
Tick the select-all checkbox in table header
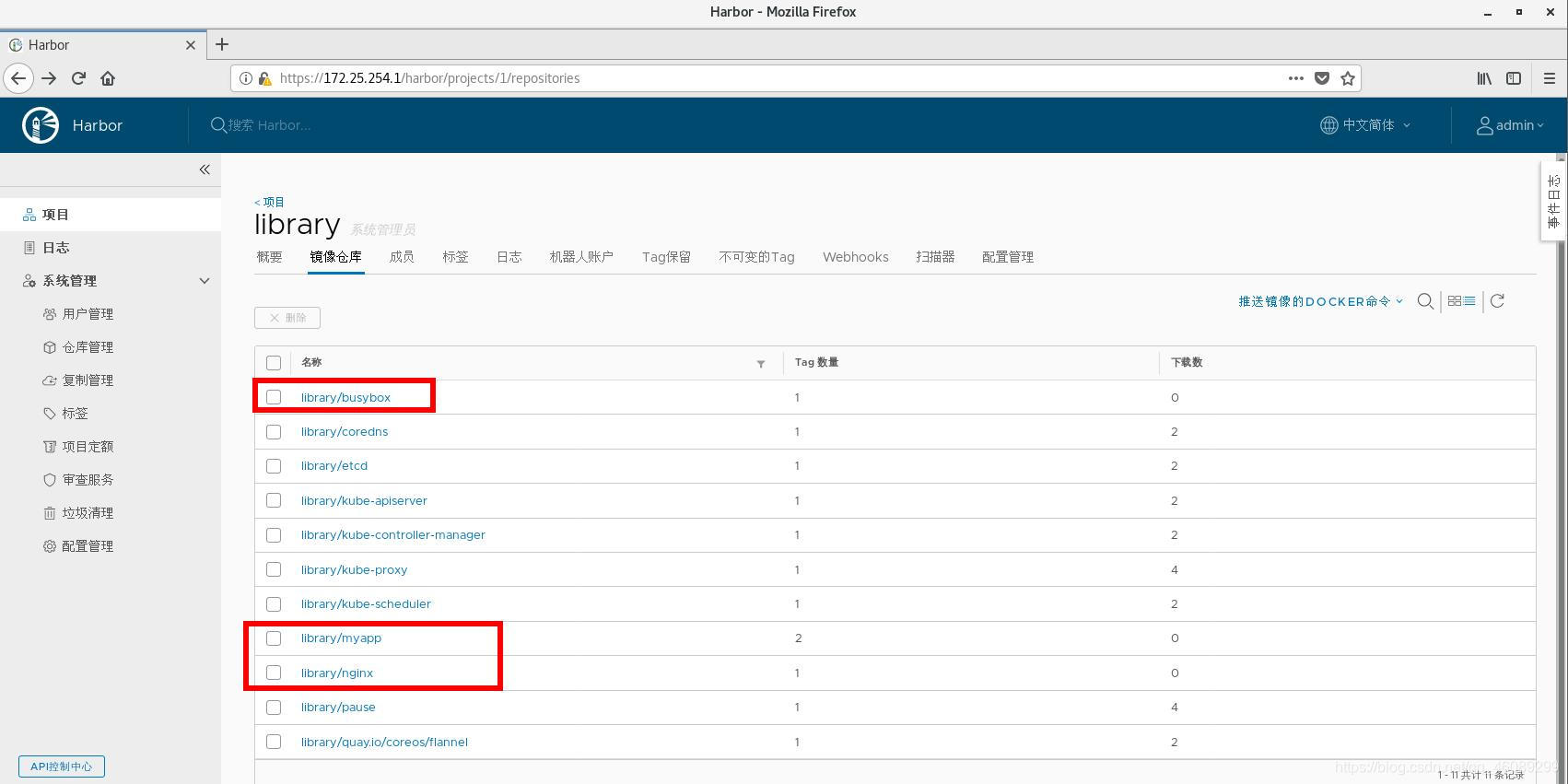pos(274,363)
